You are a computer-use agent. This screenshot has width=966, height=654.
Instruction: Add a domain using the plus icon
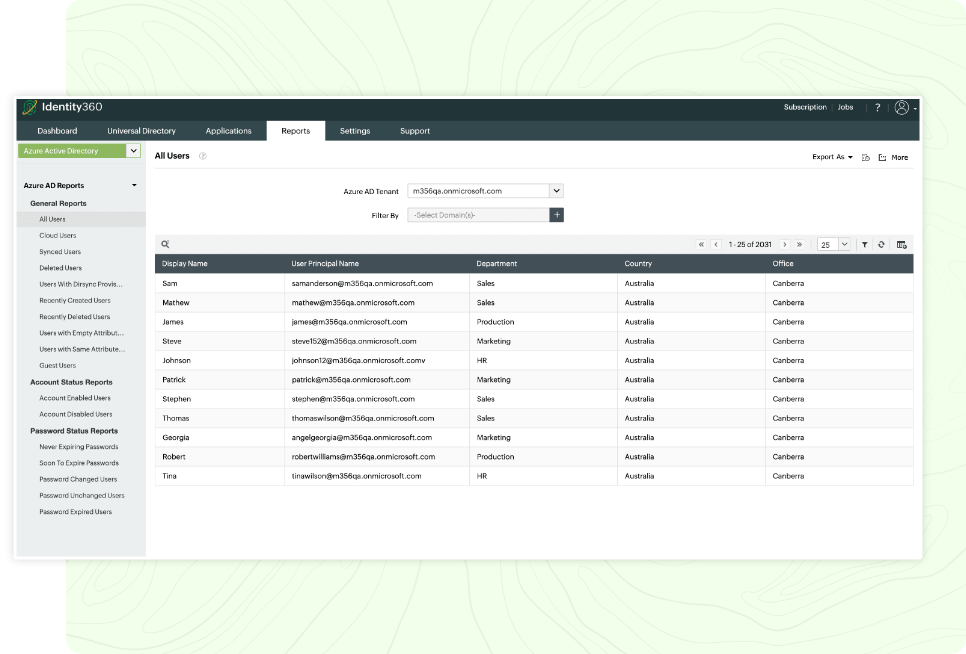[557, 214]
